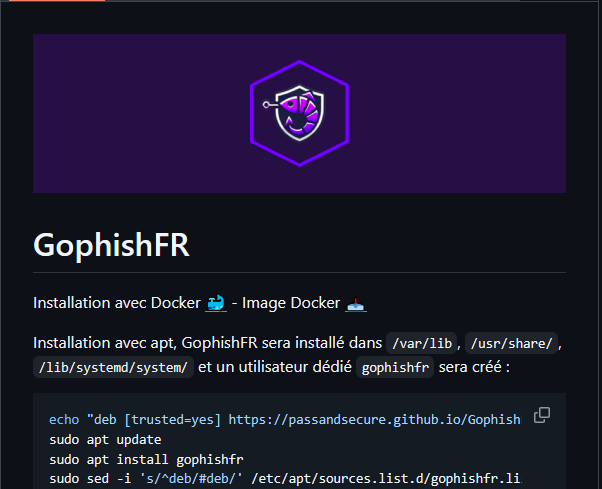The height and width of the screenshot is (489, 602).
Task: Click the sudo sed -i code line
Action: [285, 479]
